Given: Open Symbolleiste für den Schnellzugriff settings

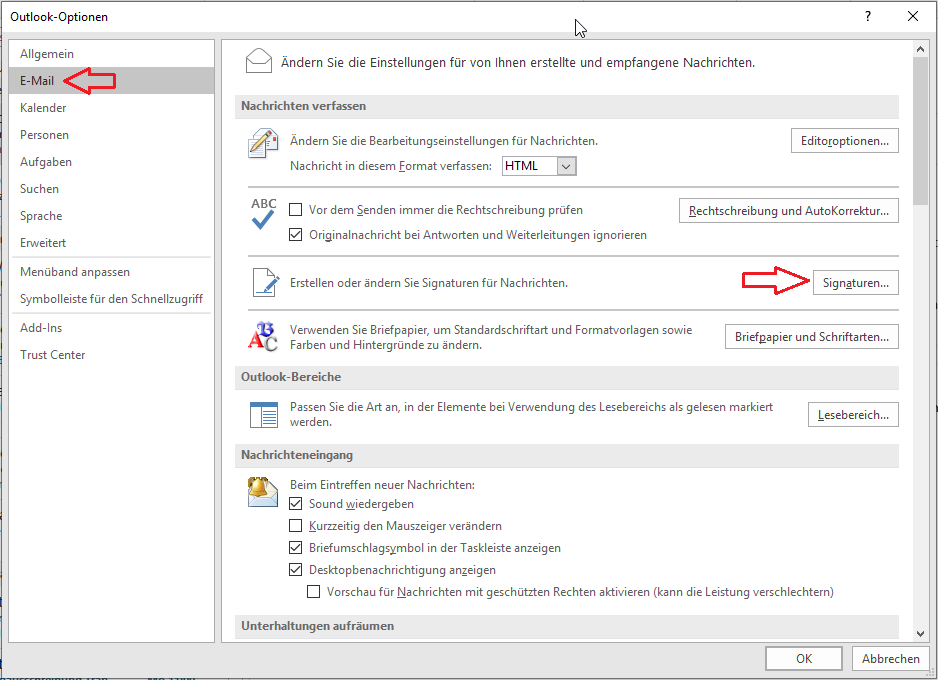Looking at the screenshot, I should (x=112, y=298).
